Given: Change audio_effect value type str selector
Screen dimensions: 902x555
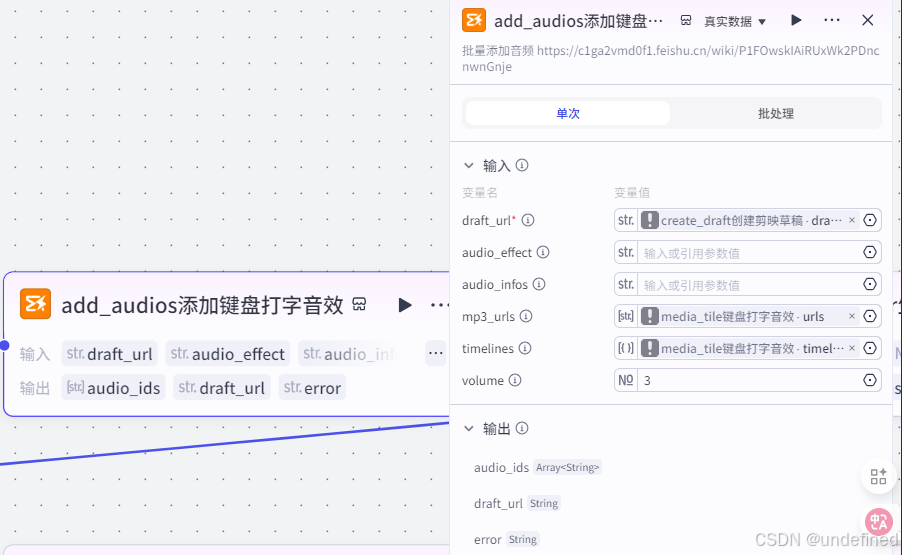Looking at the screenshot, I should (626, 252).
